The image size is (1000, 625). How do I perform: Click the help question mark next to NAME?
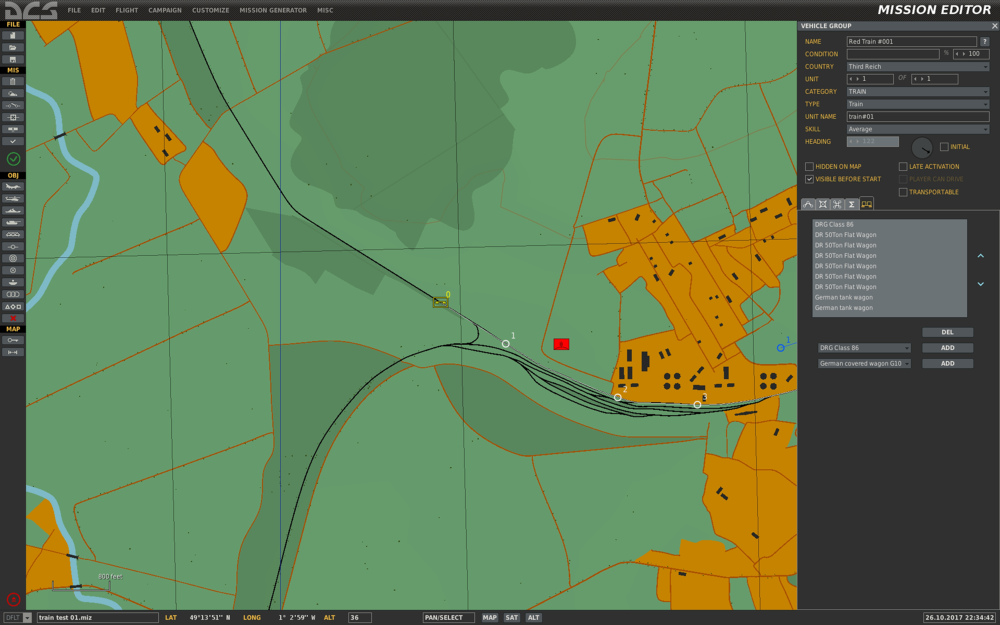click(x=985, y=41)
